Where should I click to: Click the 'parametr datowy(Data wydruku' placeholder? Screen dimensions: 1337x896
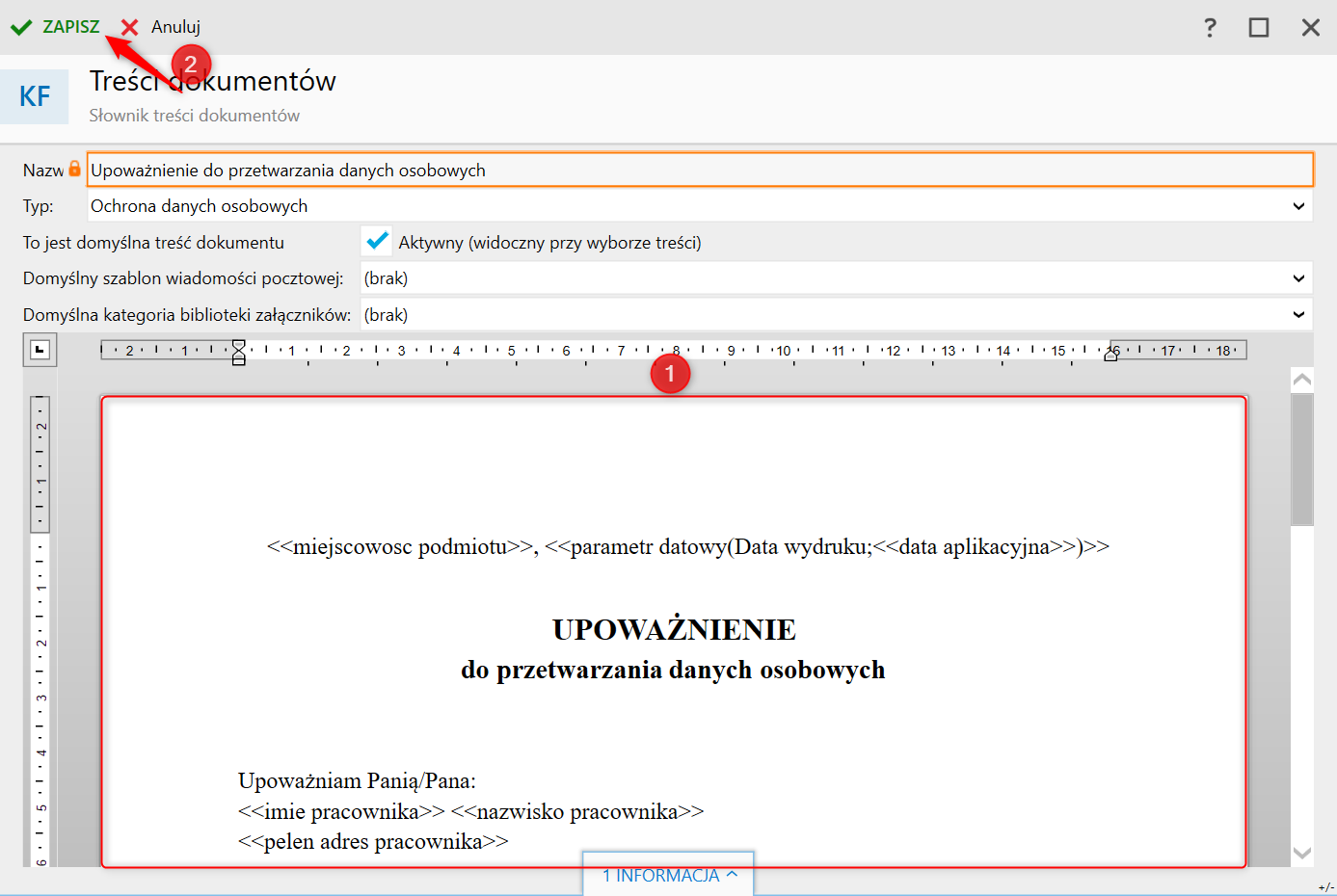pos(709,546)
